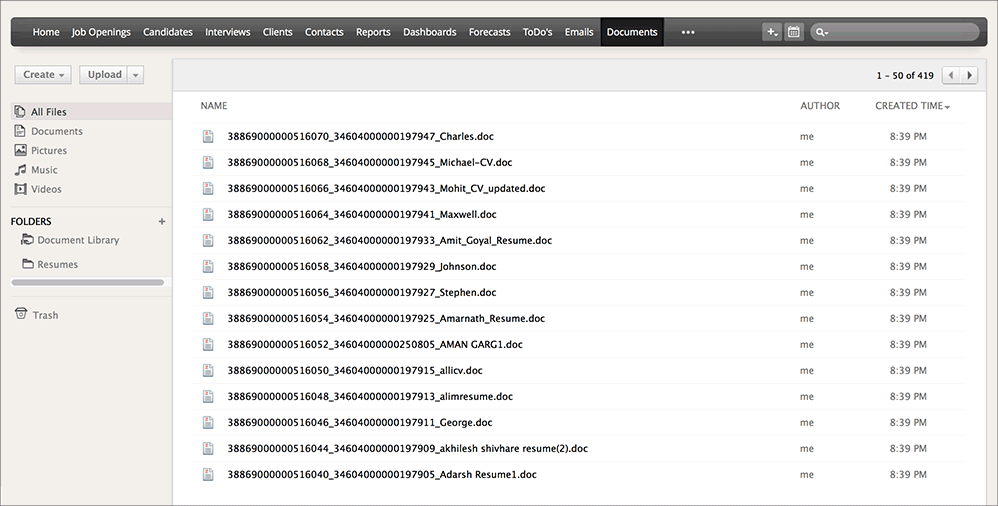The image size is (998, 506).
Task: Go to next page of files
Action: [970, 75]
